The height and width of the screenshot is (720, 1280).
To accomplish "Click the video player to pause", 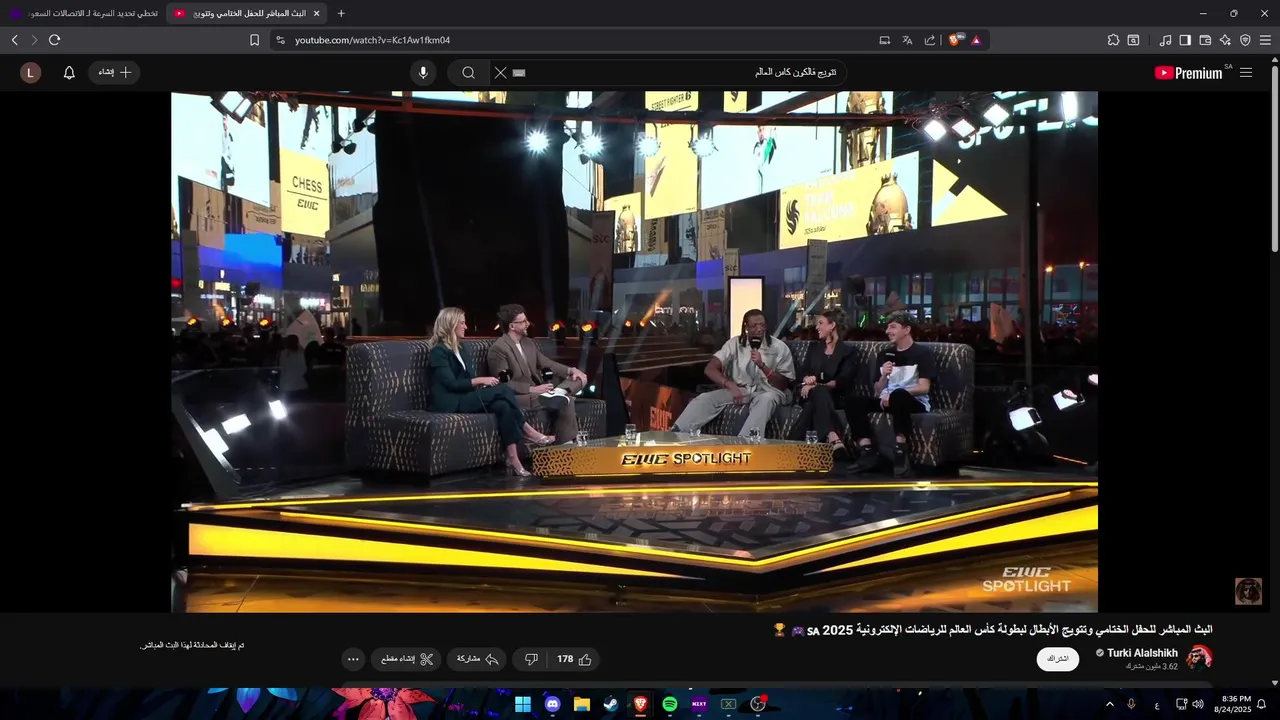I will [634, 351].
